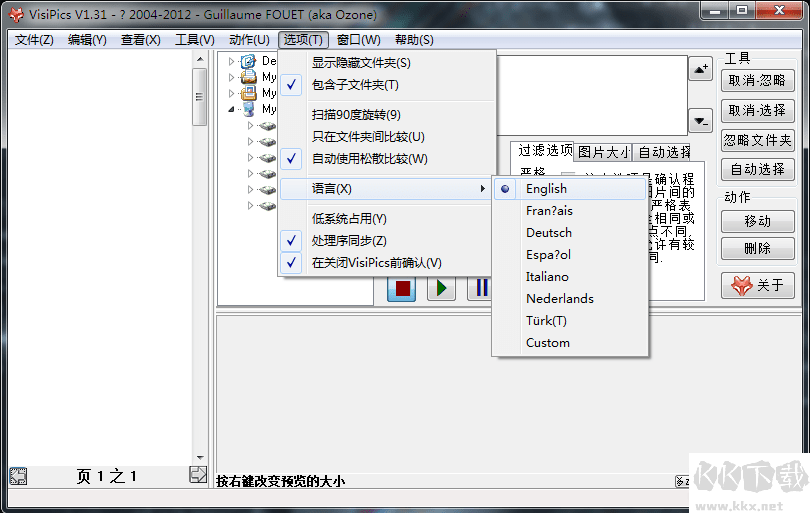Select the De desktop icon in tree
The width and height of the screenshot is (810, 513).
[x=248, y=61]
